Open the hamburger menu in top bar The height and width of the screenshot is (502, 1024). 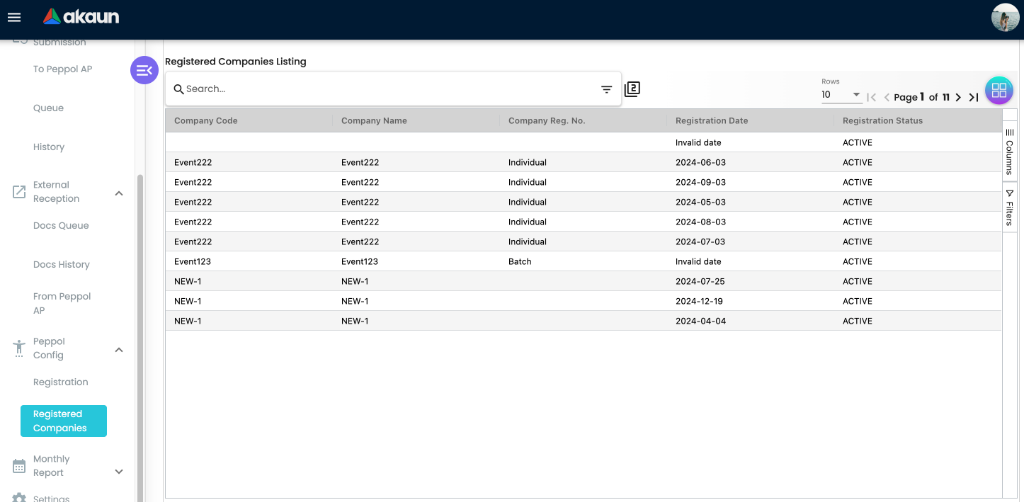point(14,18)
